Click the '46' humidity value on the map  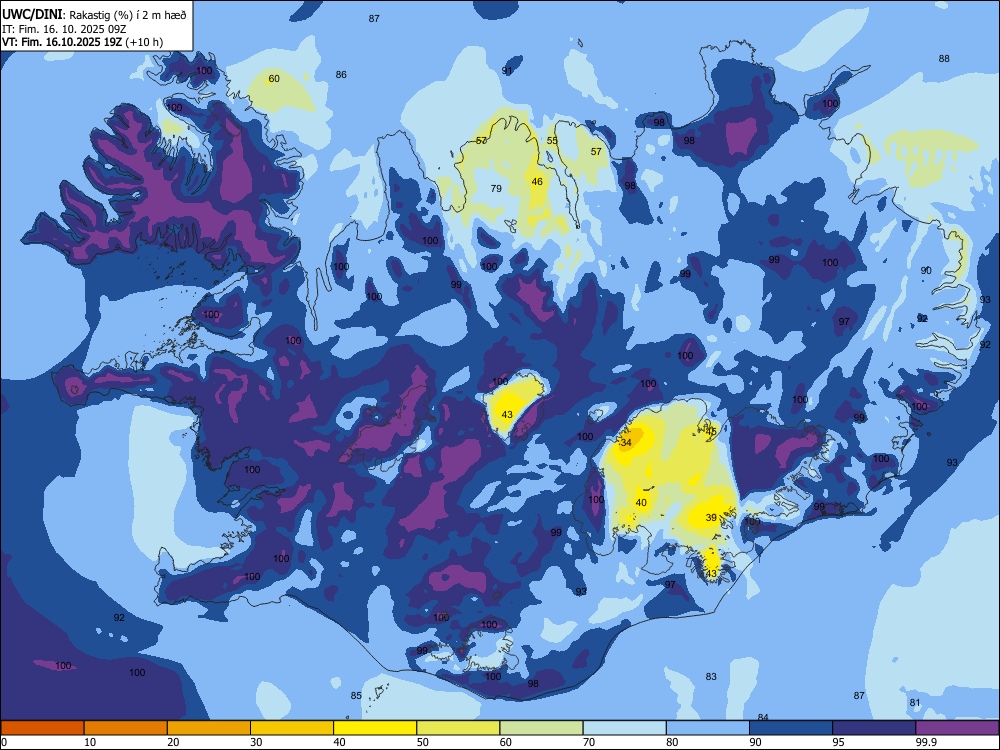pyautogui.click(x=537, y=182)
